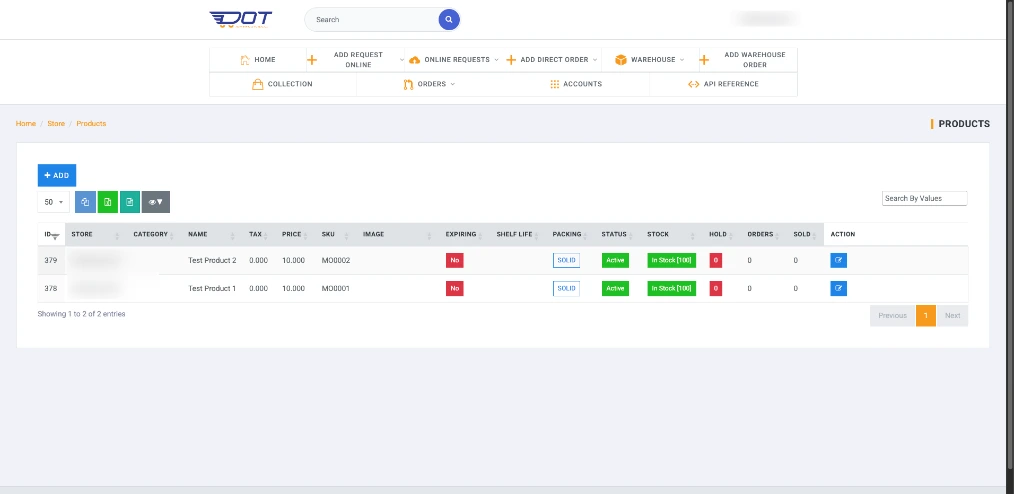Click the teal CSV export icon button
The height and width of the screenshot is (494, 1014).
(129, 202)
